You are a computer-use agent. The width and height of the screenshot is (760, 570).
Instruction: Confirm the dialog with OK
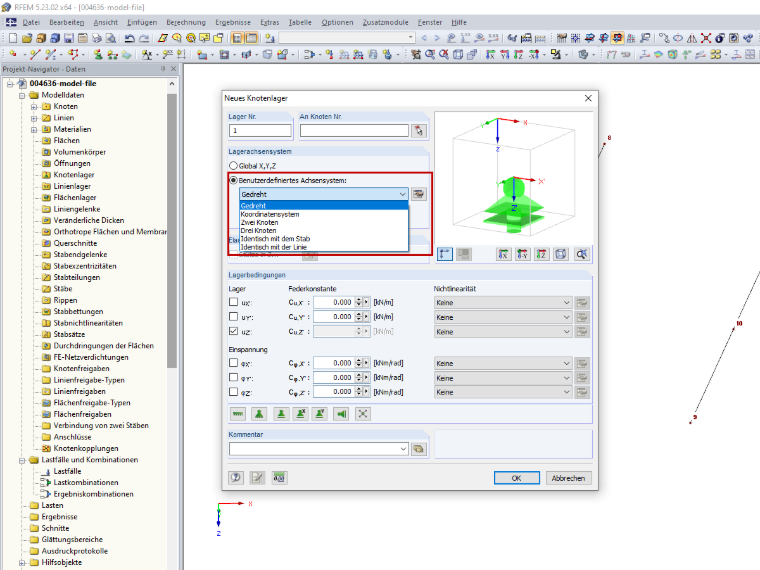(x=517, y=478)
